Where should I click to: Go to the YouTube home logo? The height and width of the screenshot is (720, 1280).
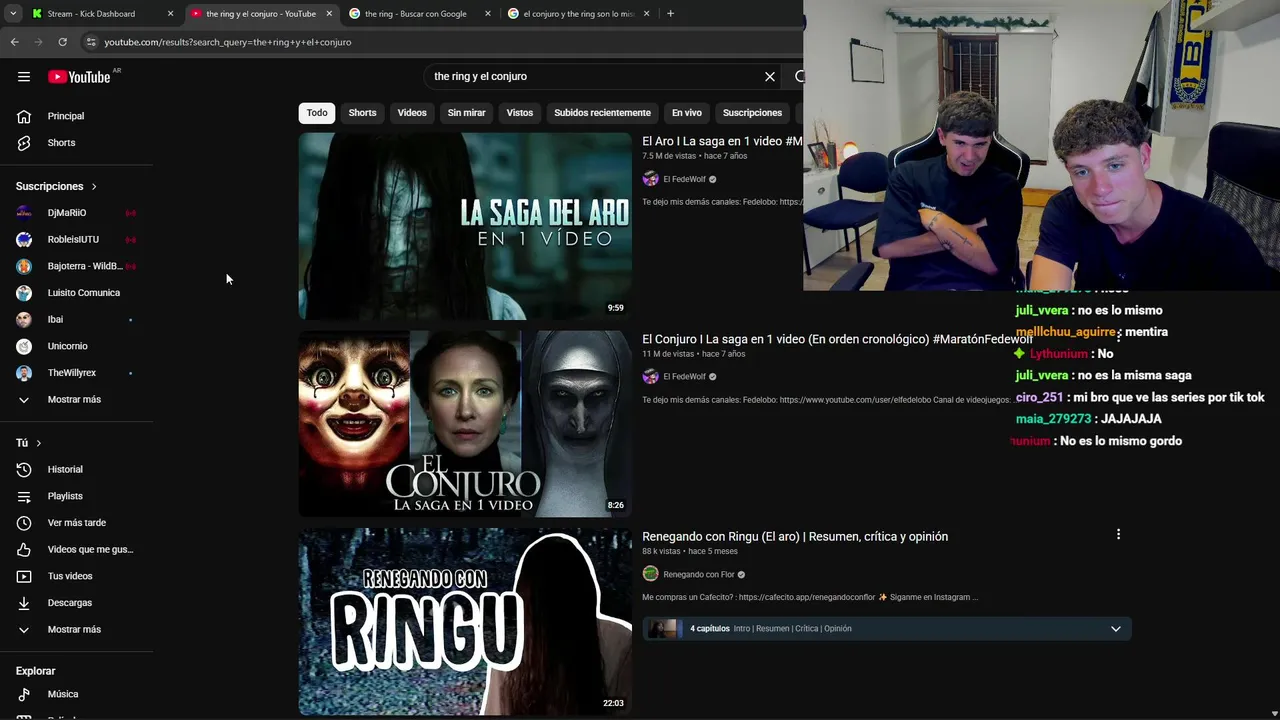[80, 77]
